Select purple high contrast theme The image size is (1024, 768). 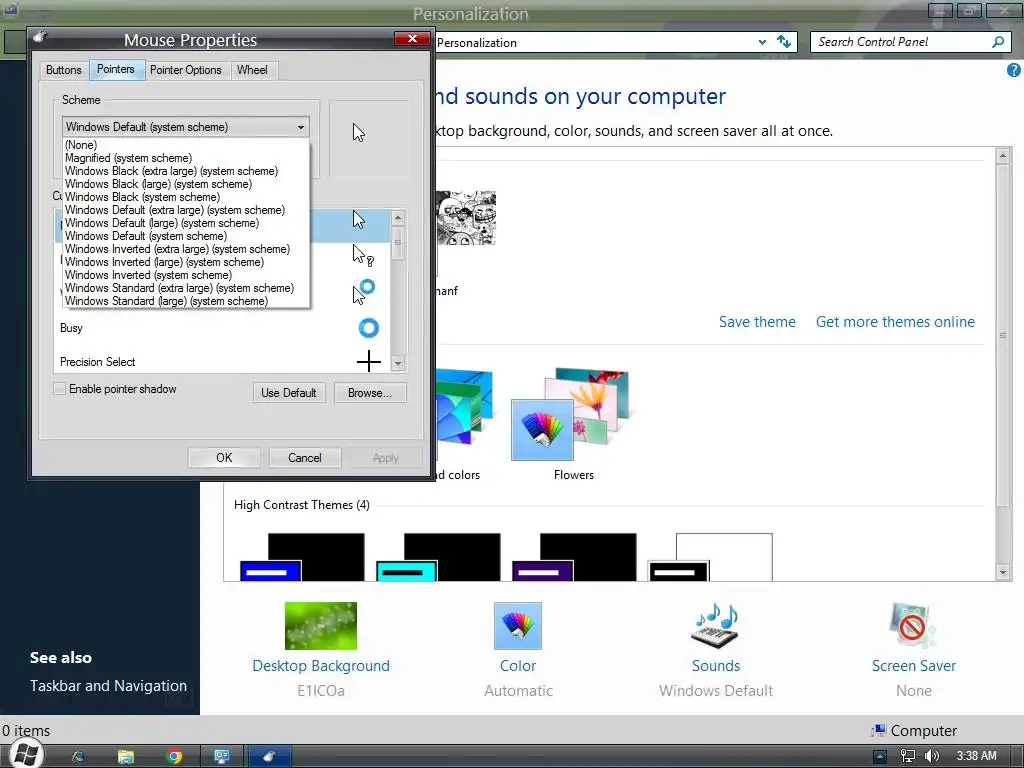(x=574, y=557)
